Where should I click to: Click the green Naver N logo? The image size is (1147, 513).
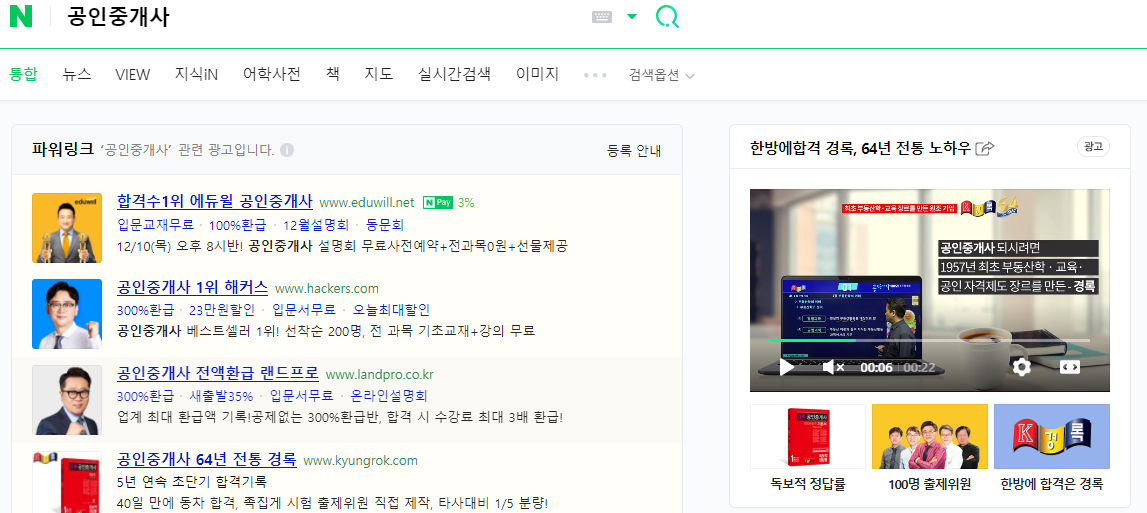pyautogui.click(x=21, y=16)
